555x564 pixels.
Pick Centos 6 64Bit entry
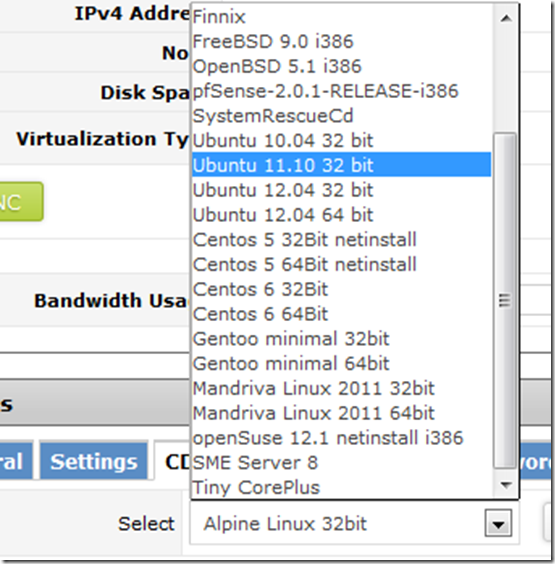click(342, 314)
